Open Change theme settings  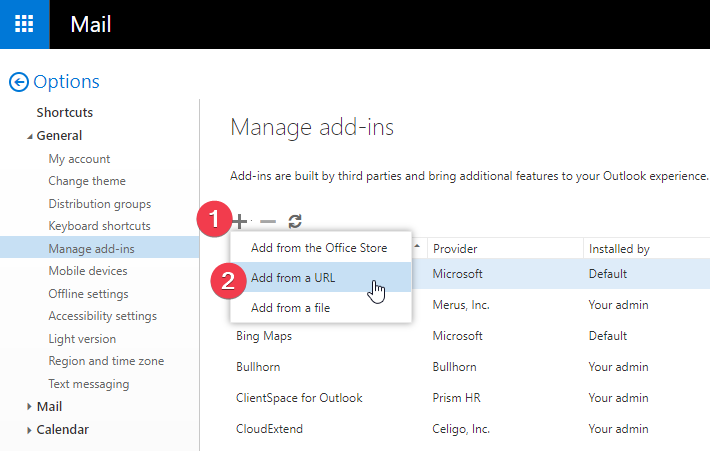[x=87, y=181]
